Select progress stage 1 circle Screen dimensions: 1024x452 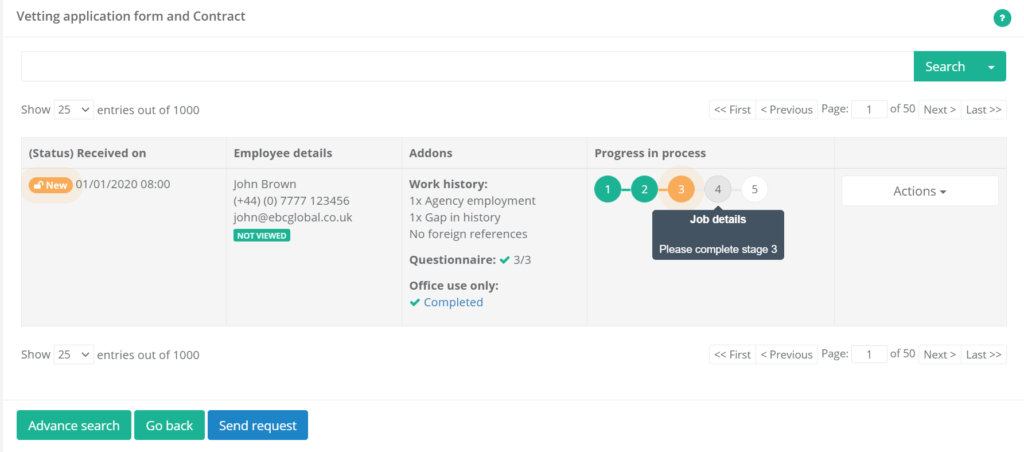(607, 189)
